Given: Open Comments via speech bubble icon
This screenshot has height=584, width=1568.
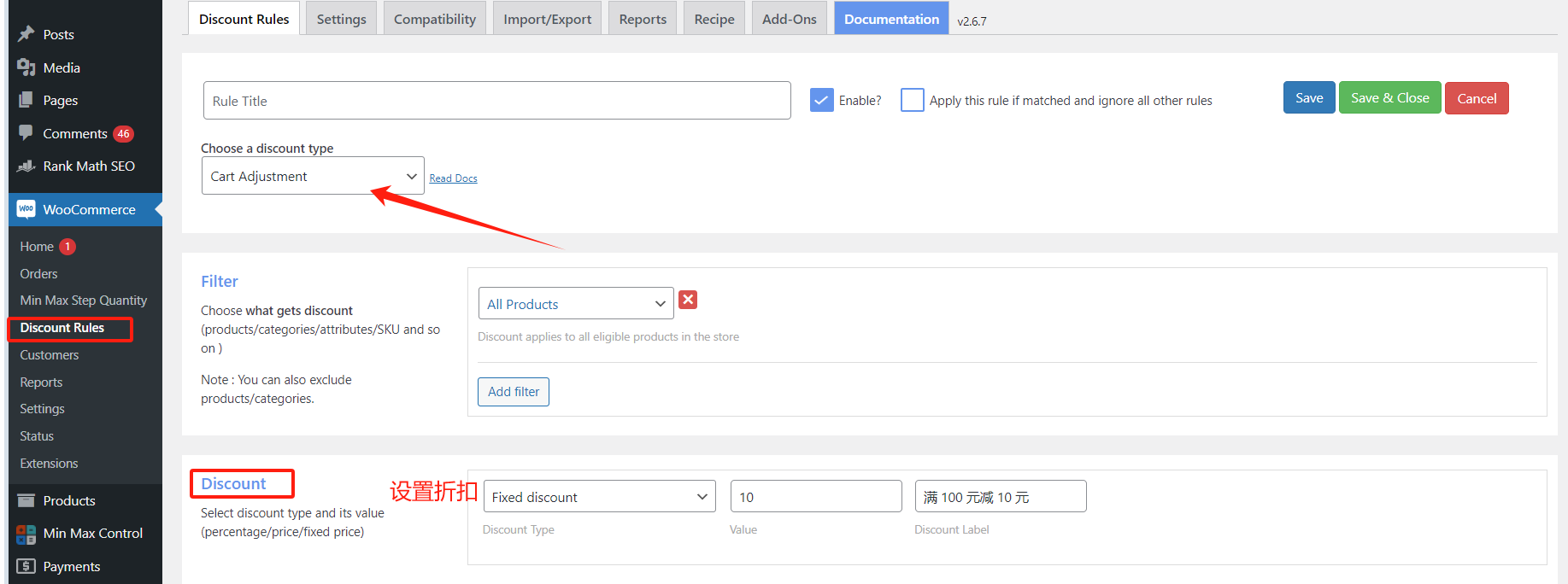Looking at the screenshot, I should [26, 132].
